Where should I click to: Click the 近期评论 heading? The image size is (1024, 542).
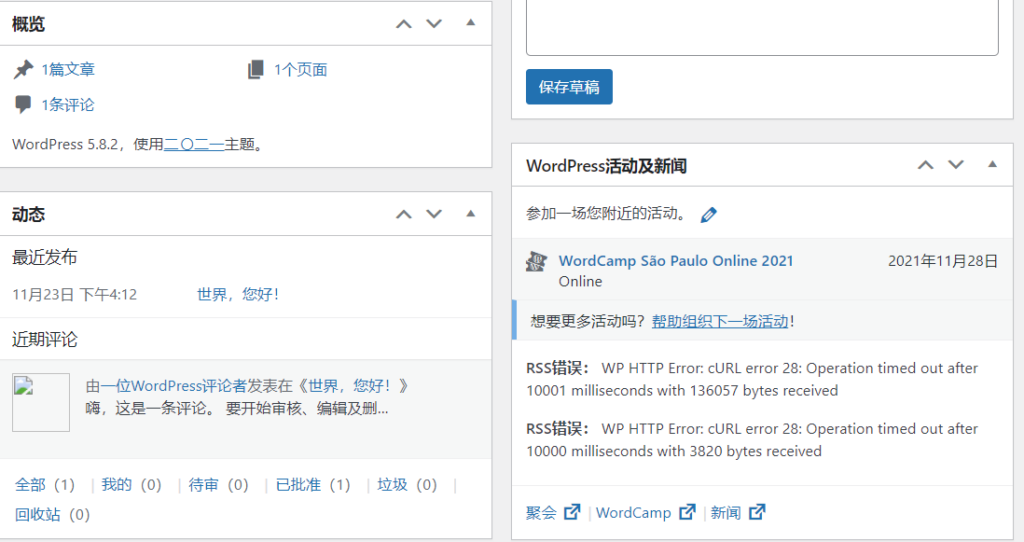44,339
